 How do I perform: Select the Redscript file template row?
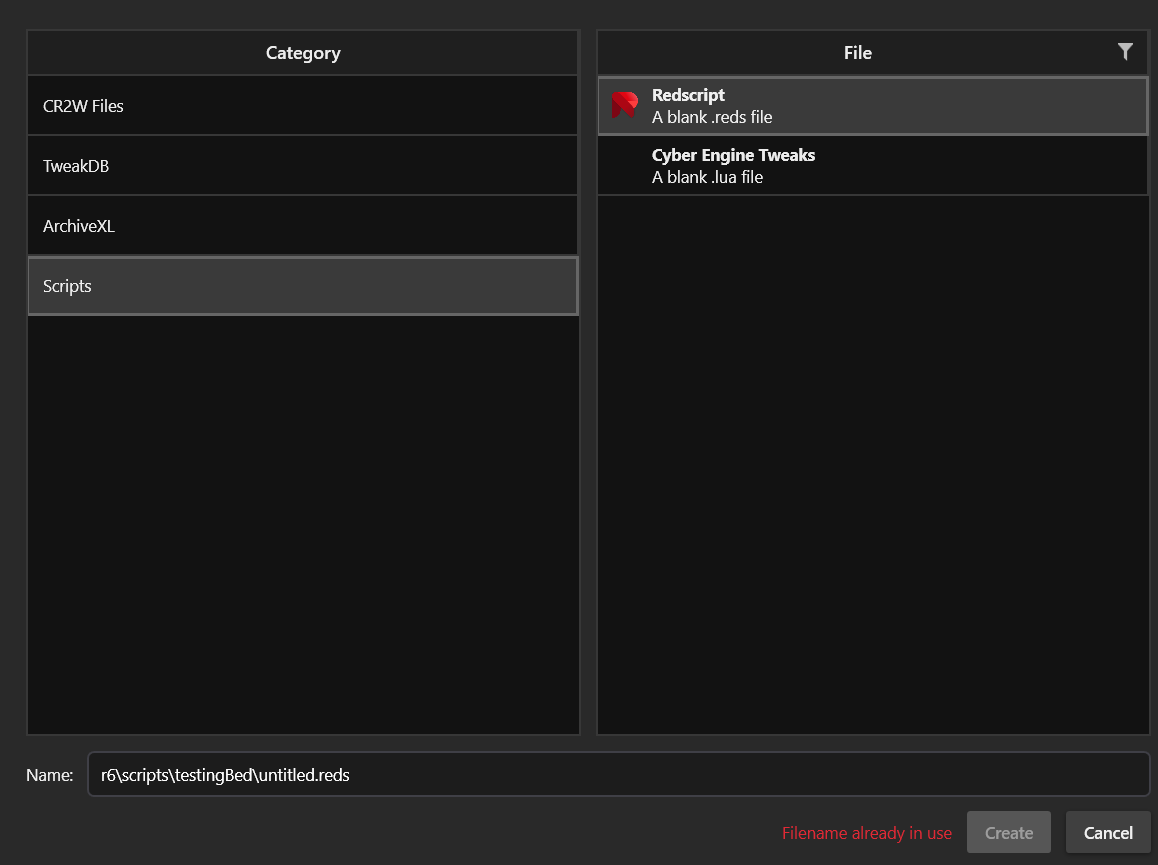click(873, 106)
